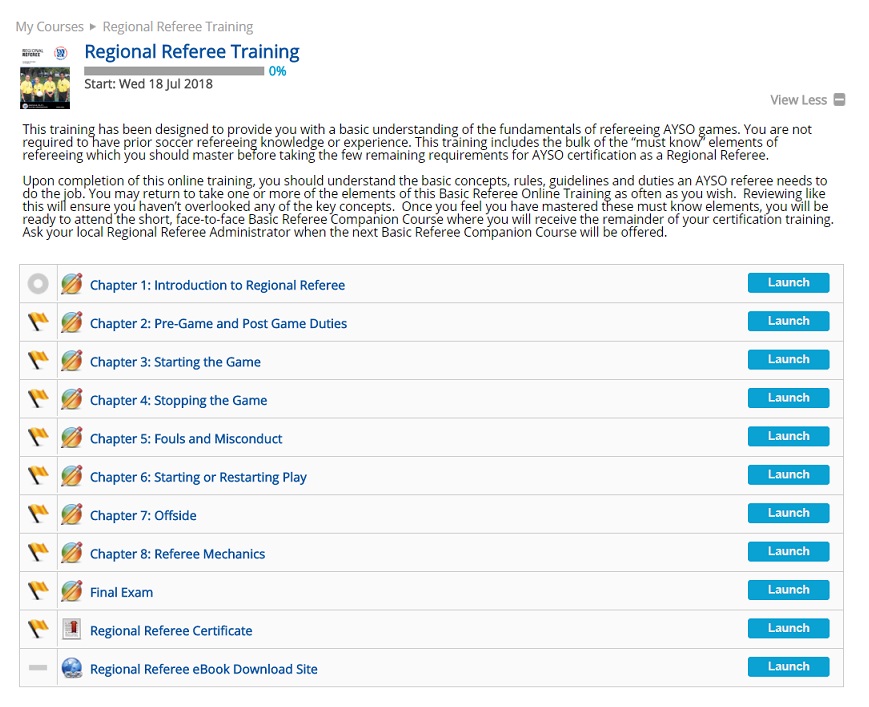Click the yellow flag icon beside Chapter 5

pos(38,438)
